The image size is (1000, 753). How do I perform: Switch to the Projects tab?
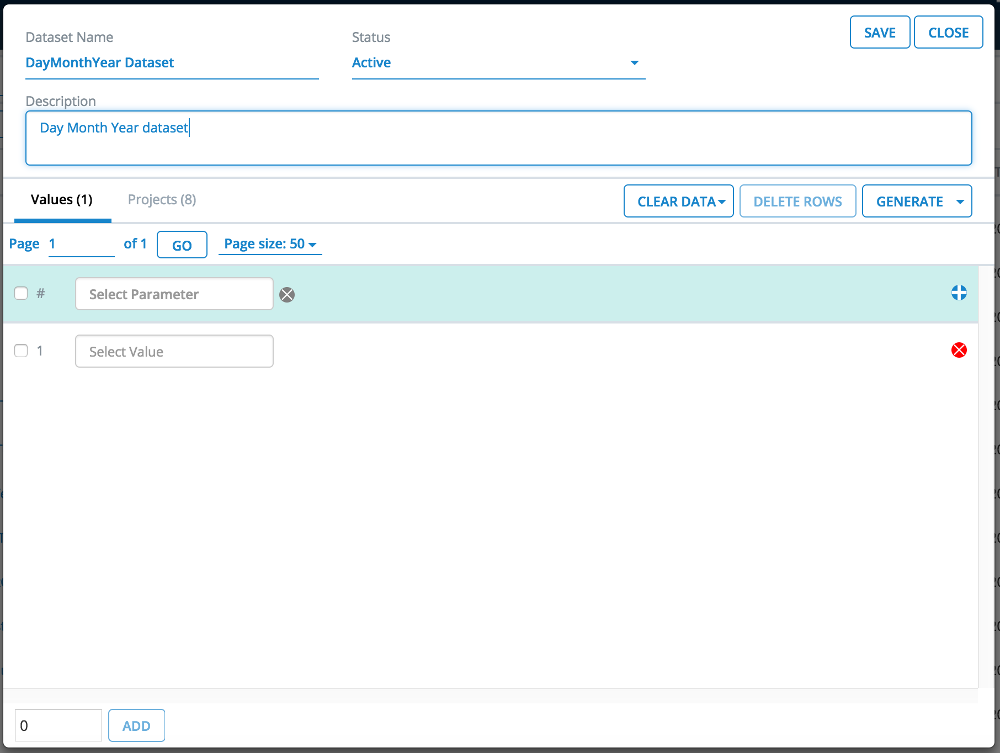tap(162, 200)
